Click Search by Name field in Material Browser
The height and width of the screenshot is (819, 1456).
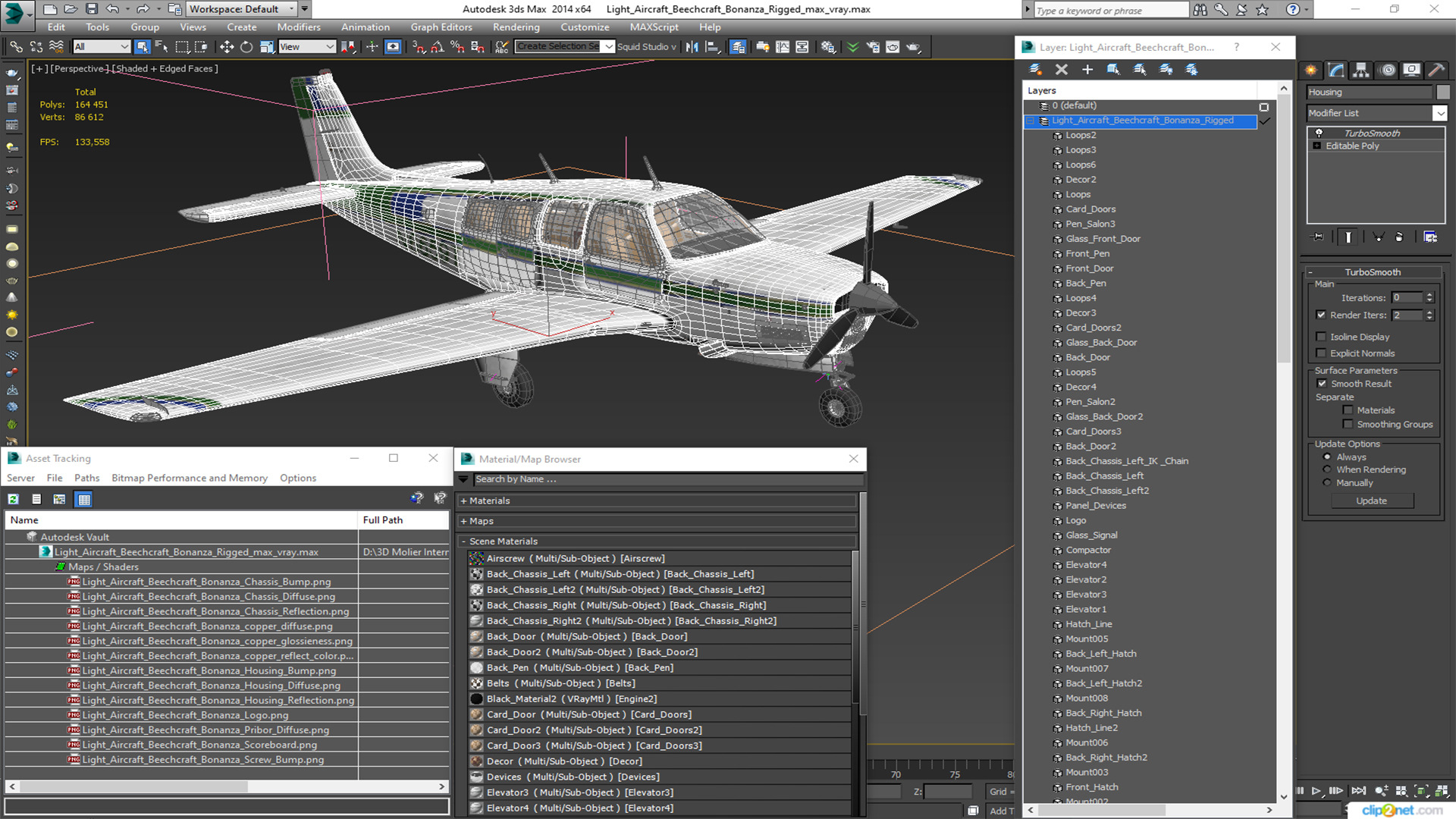pos(668,479)
